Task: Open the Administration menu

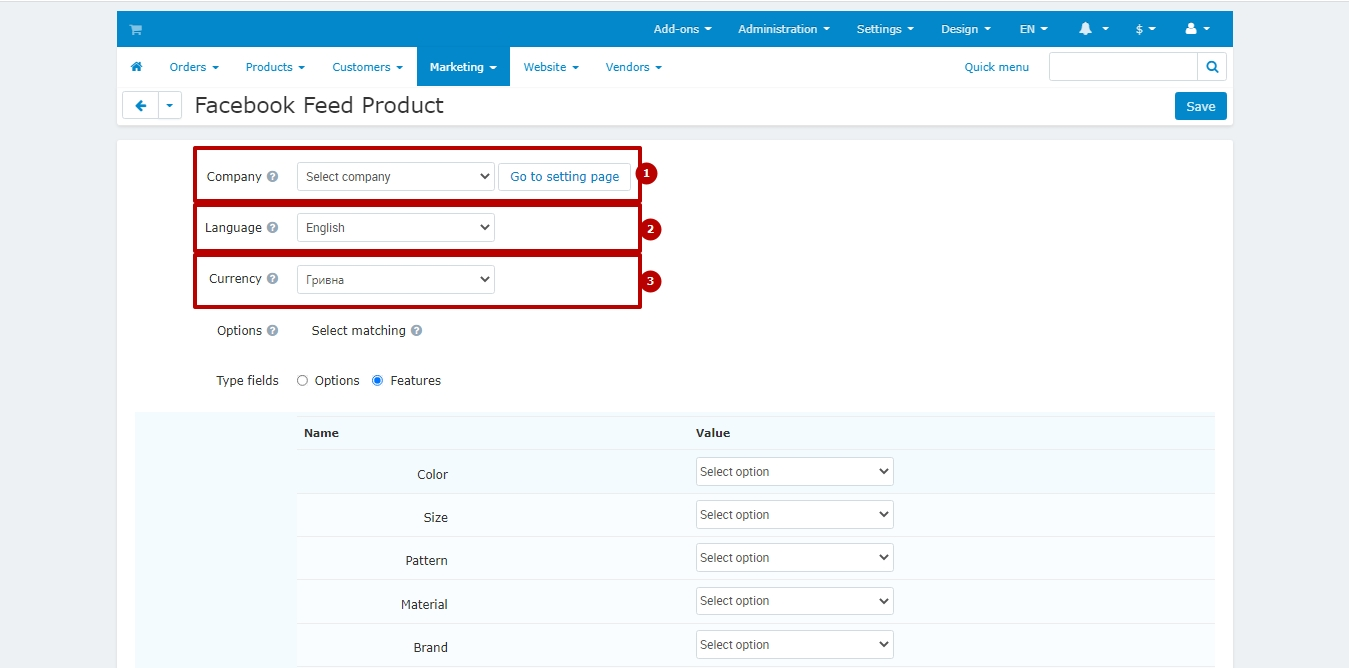Action: pyautogui.click(x=784, y=29)
